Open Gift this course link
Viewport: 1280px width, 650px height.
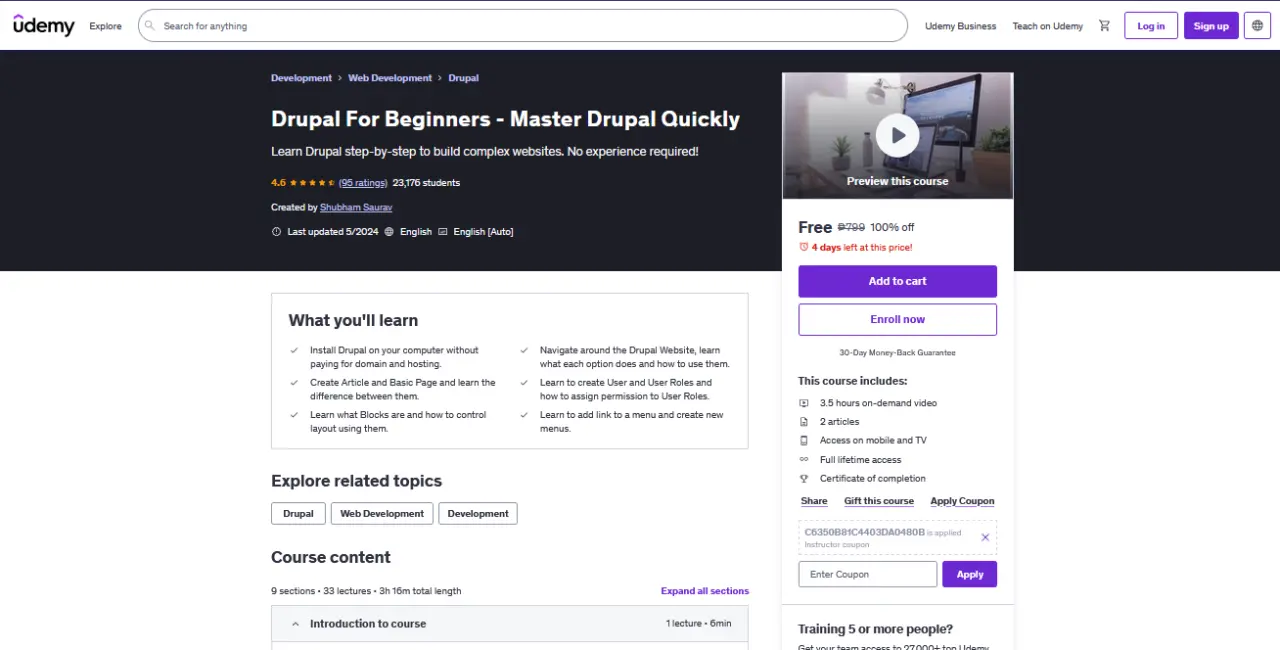pos(879,501)
